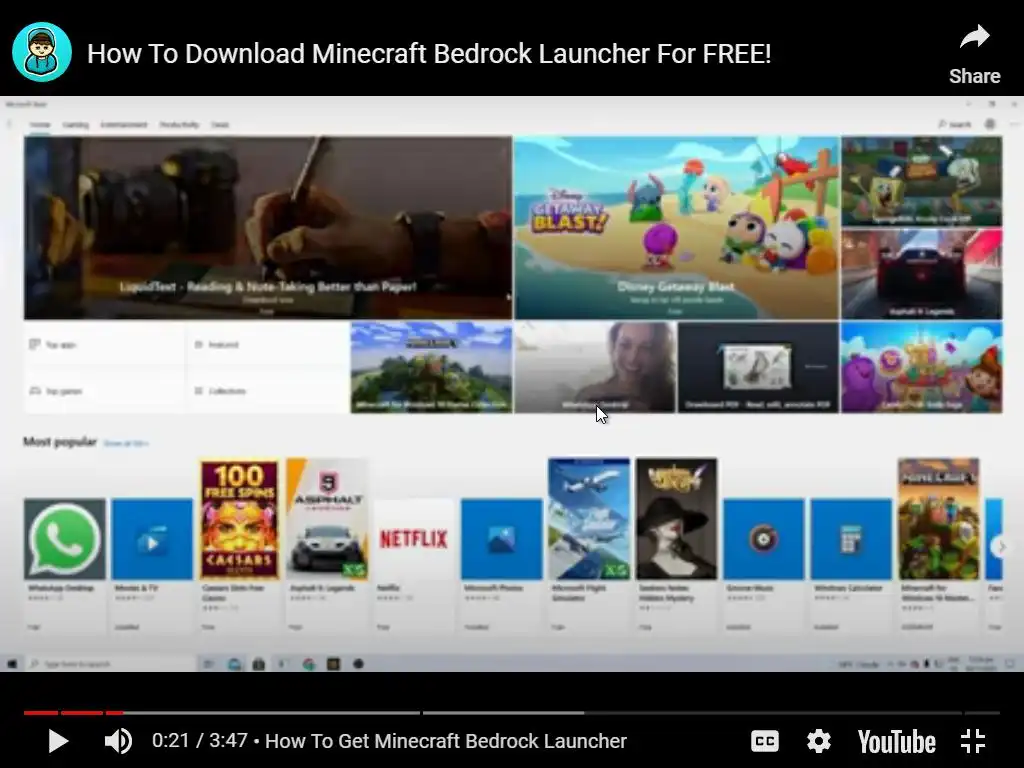
Task: Open the Seekers Notes Hidden Mystery icon
Action: click(677, 519)
